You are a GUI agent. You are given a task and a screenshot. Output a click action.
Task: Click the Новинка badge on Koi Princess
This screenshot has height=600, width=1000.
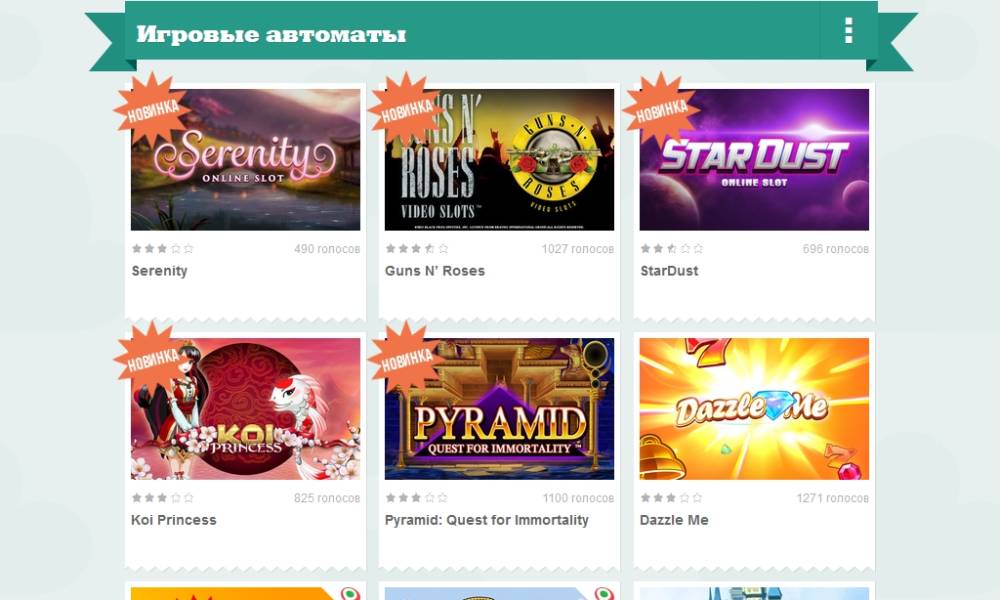click(152, 359)
